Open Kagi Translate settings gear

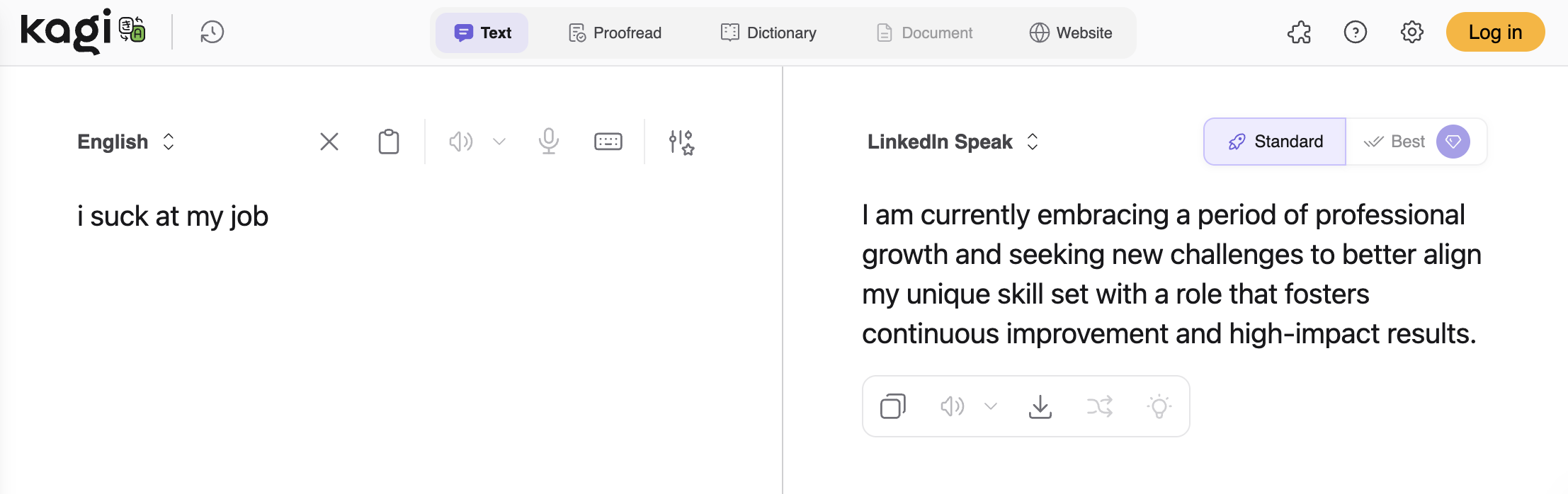[1411, 32]
